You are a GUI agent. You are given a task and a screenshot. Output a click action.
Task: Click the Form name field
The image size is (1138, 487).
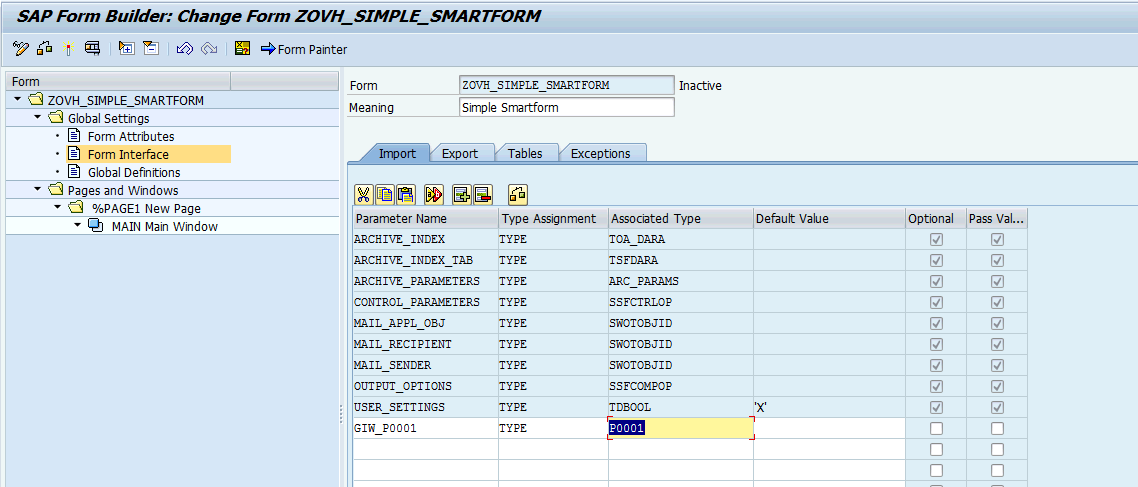(567, 86)
